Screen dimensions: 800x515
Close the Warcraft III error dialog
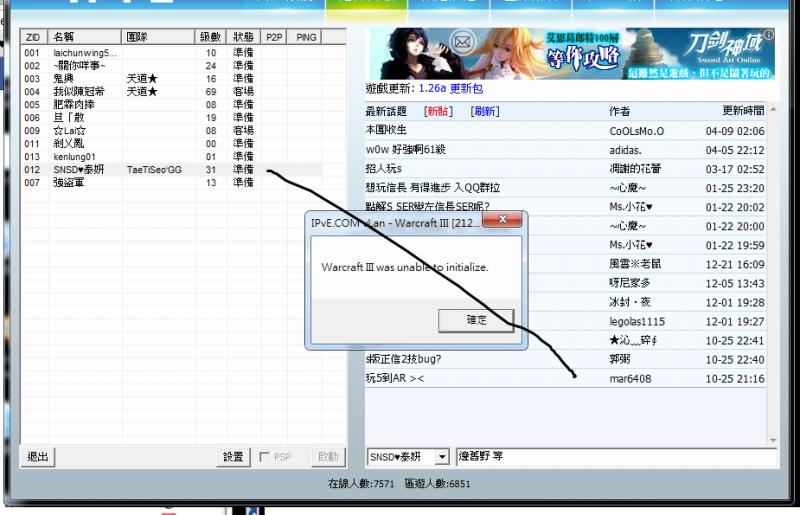[x=502, y=219]
